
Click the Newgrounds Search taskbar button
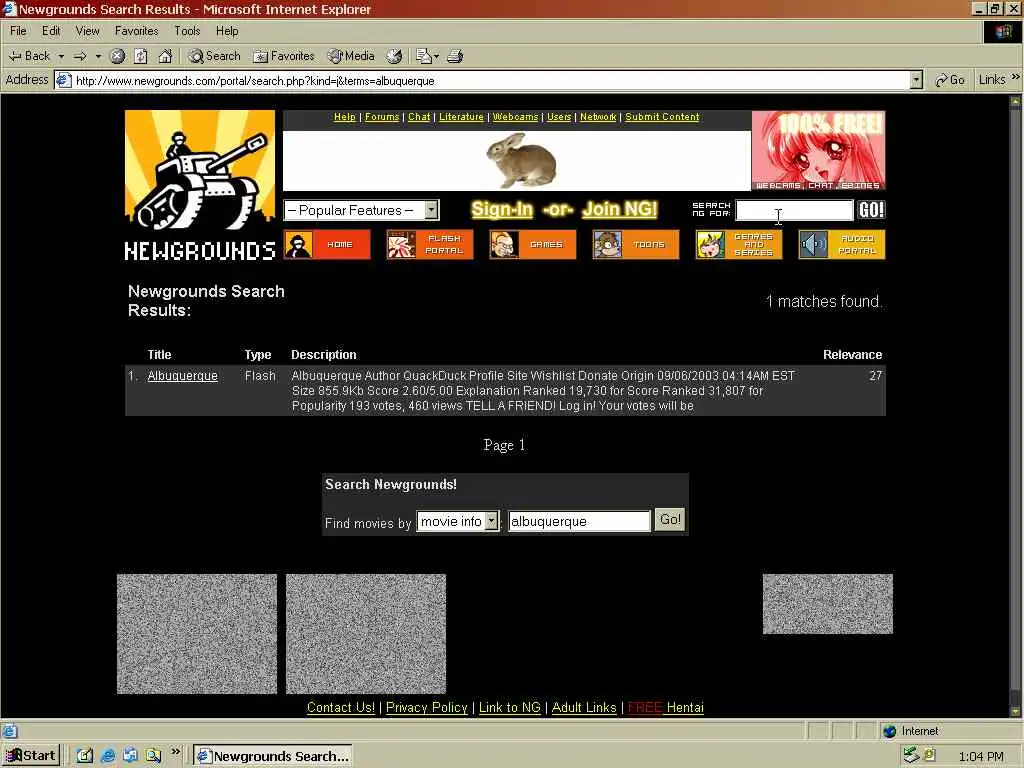(273, 756)
